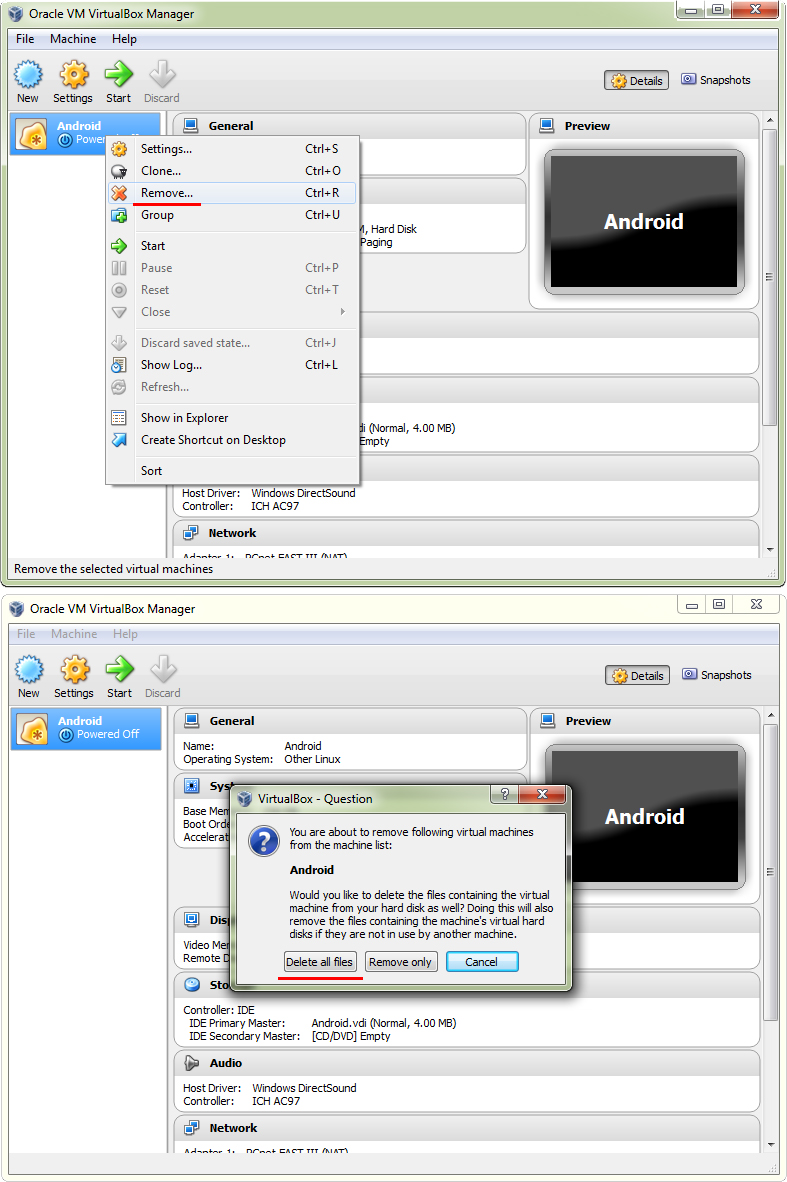Open Settings gear in top window toolbar
The height and width of the screenshot is (1182, 787).
point(74,75)
